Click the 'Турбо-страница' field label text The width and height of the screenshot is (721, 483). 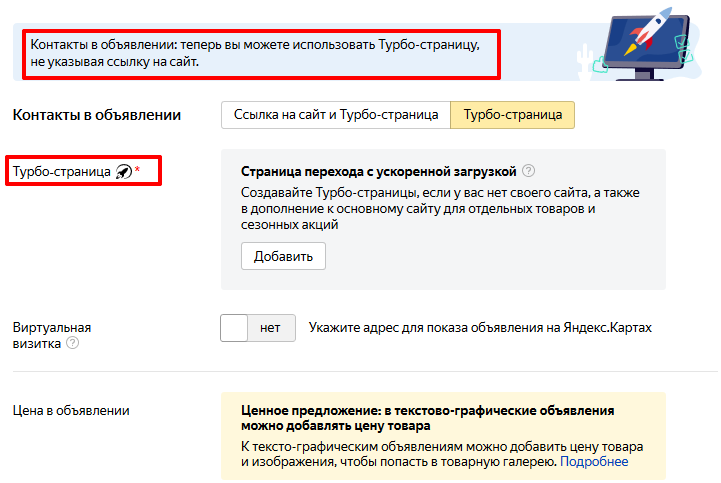[62, 172]
